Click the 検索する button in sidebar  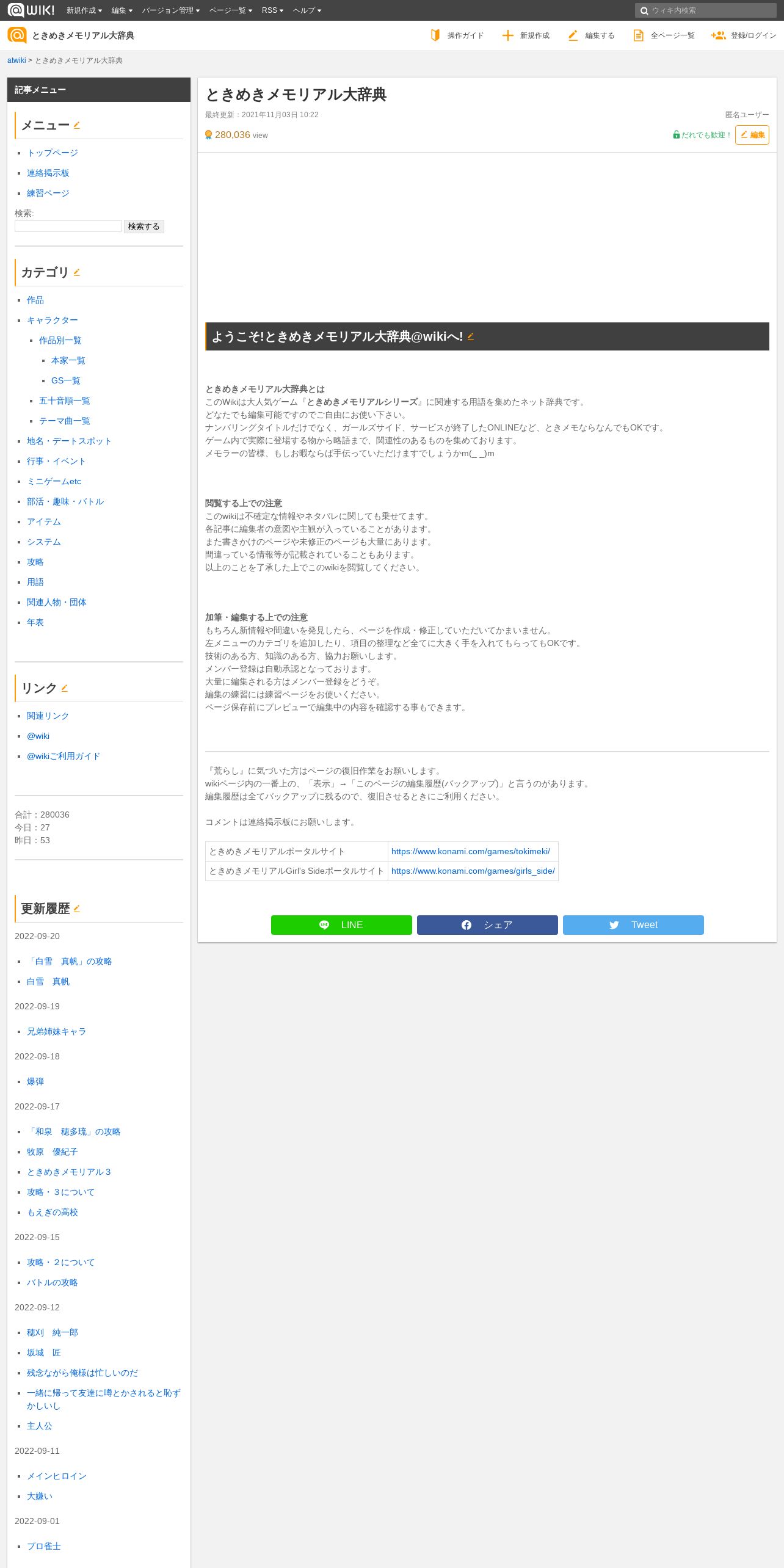tap(144, 227)
